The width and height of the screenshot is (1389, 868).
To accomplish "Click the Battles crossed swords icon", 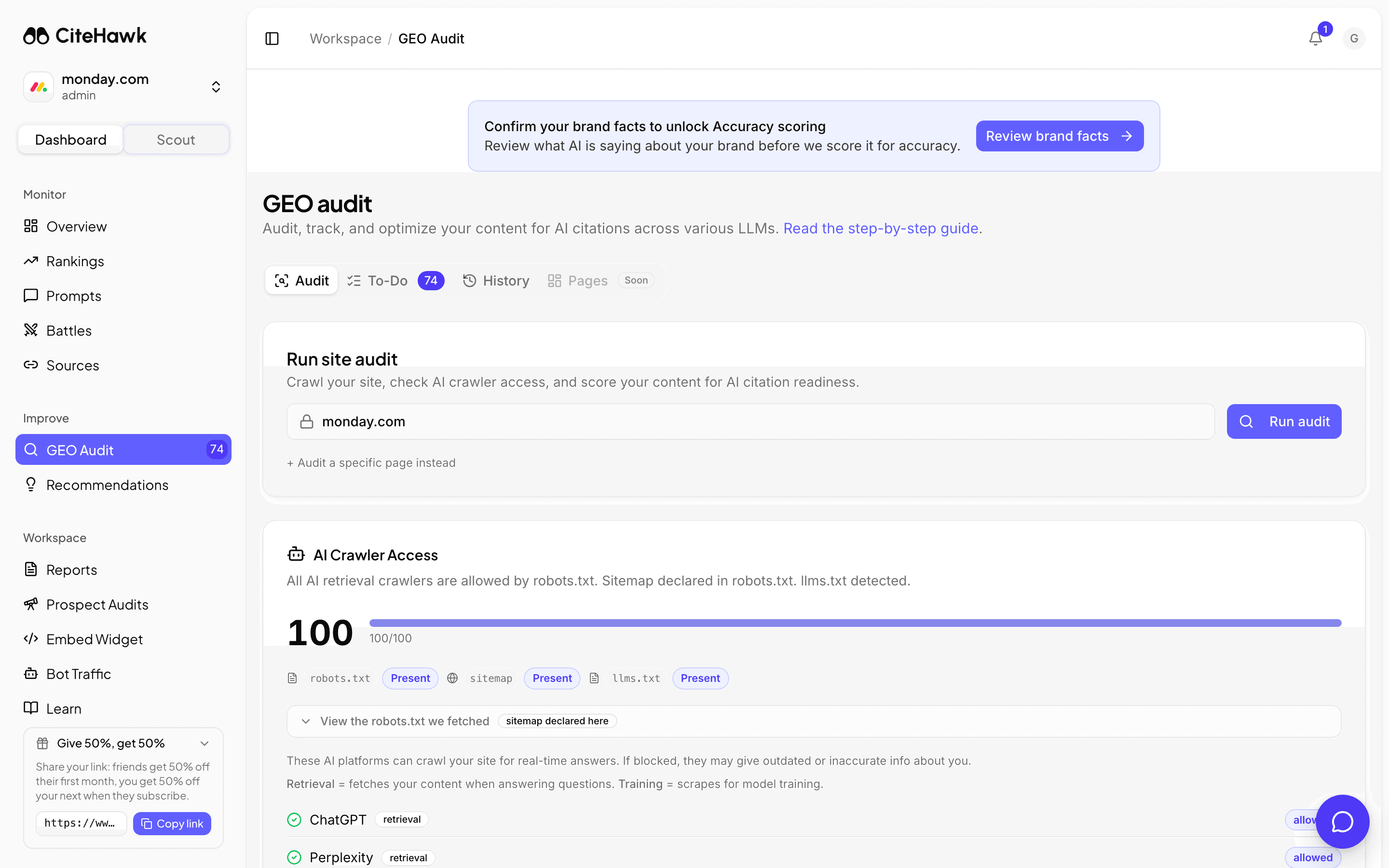I will tap(31, 330).
